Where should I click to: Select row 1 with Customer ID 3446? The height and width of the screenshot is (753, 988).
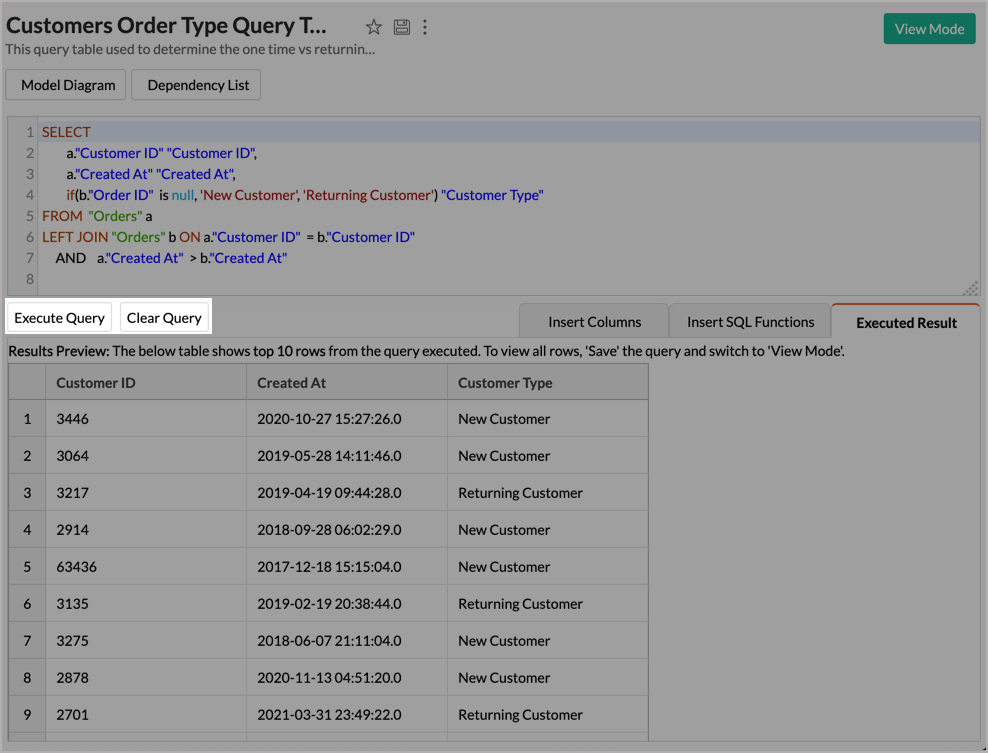coord(27,419)
